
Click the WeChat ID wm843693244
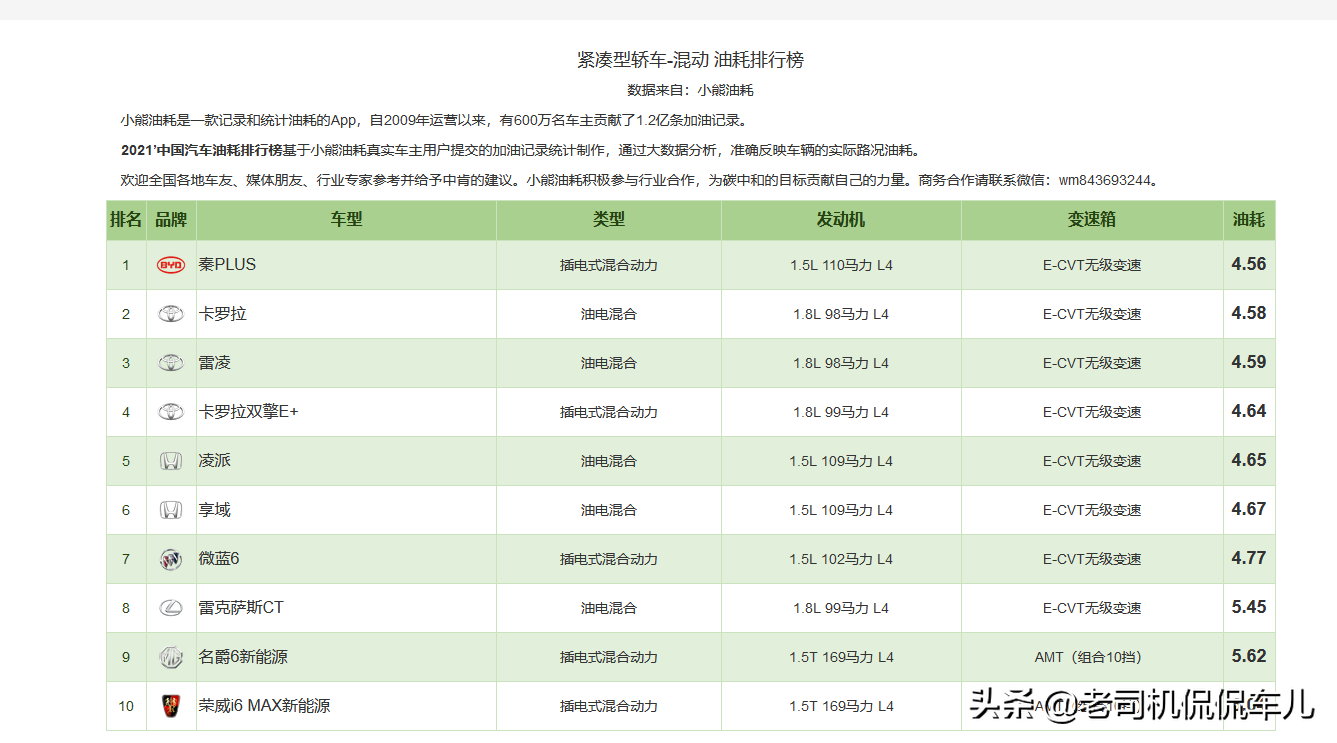pos(1105,181)
